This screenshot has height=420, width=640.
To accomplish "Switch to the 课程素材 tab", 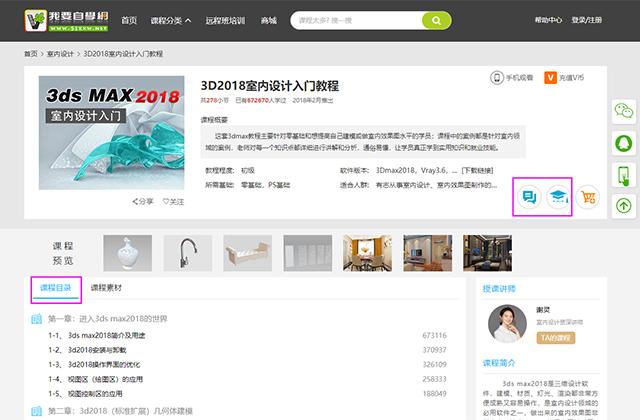I will click(x=106, y=288).
